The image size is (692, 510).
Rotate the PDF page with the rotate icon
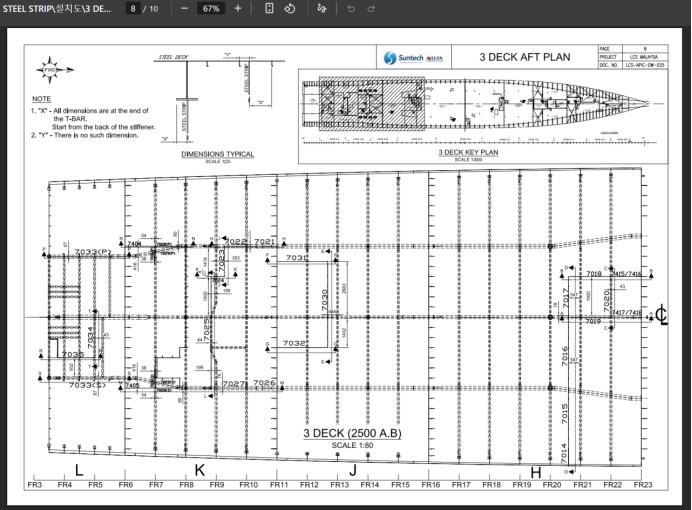289,8
